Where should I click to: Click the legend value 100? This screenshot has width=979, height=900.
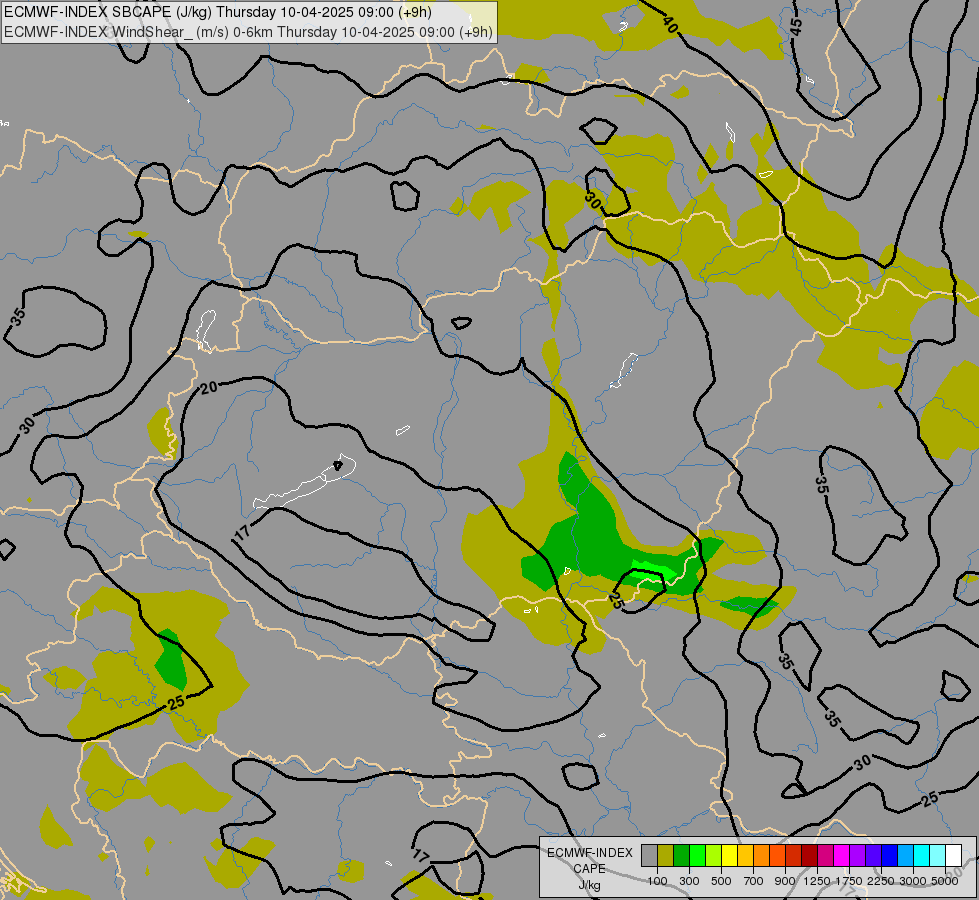657,881
